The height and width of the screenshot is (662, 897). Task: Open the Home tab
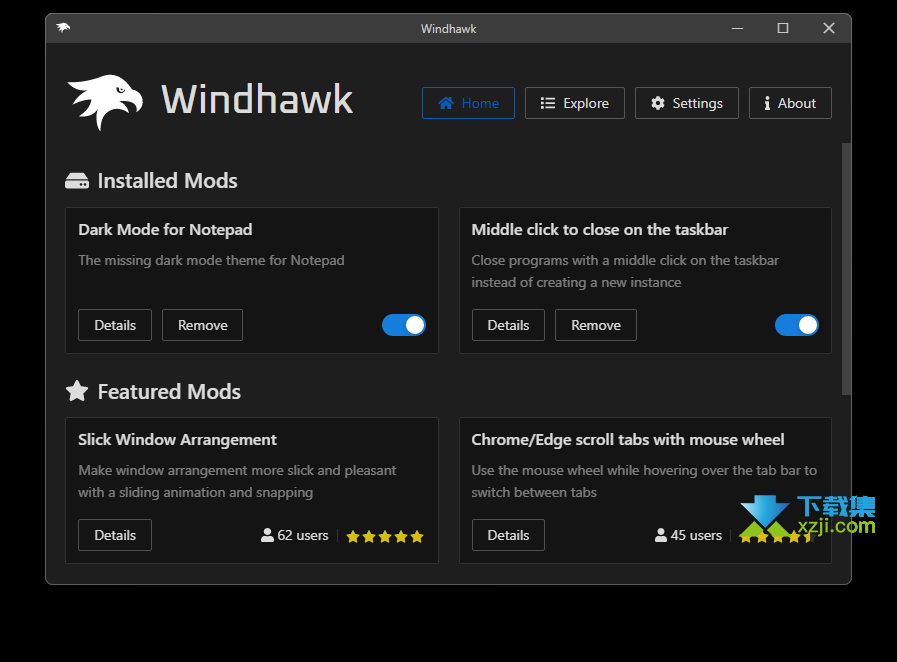tap(468, 103)
